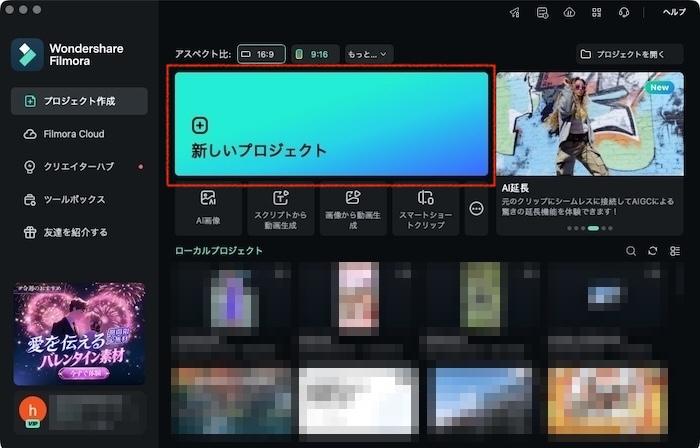The width and height of the screenshot is (700, 448).
Task: Select プロジェクト作成 in the sidebar
Action: [79, 101]
